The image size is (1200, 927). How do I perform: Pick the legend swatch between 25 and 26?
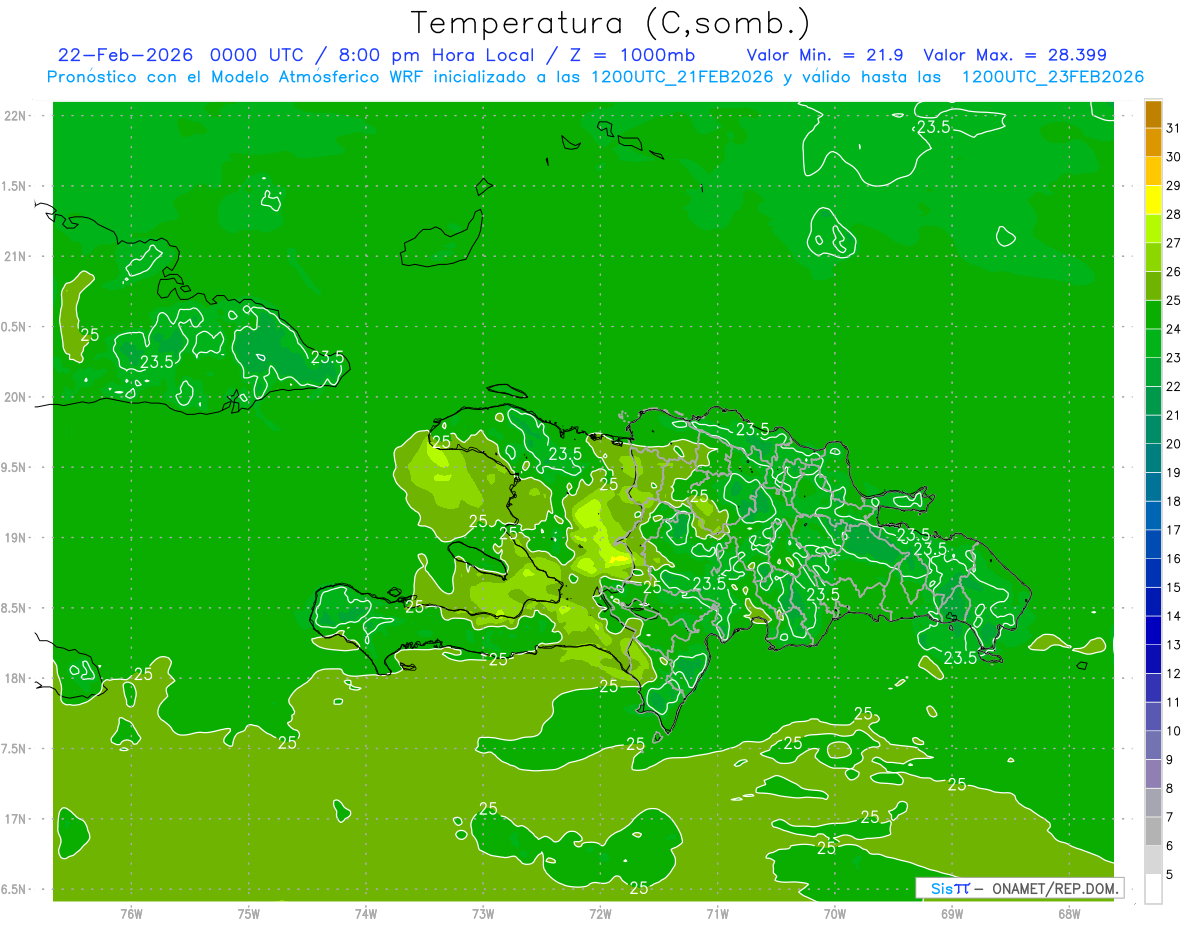tap(1153, 286)
